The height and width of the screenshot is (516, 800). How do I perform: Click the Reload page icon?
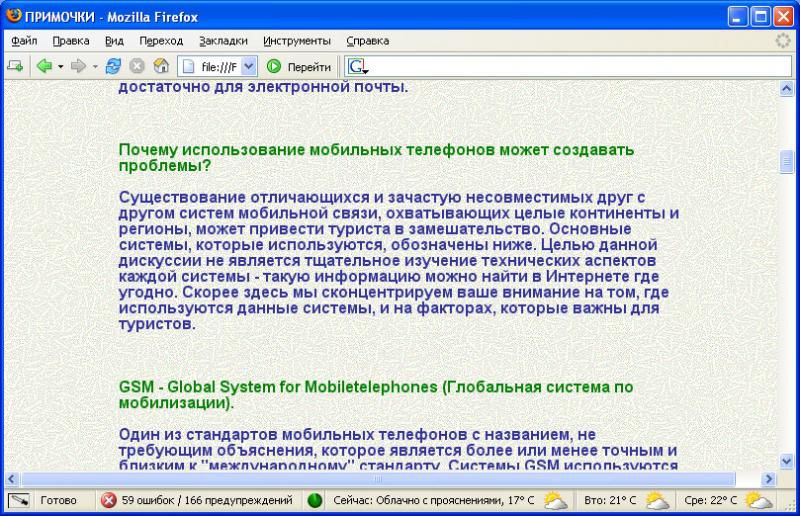click(x=113, y=66)
